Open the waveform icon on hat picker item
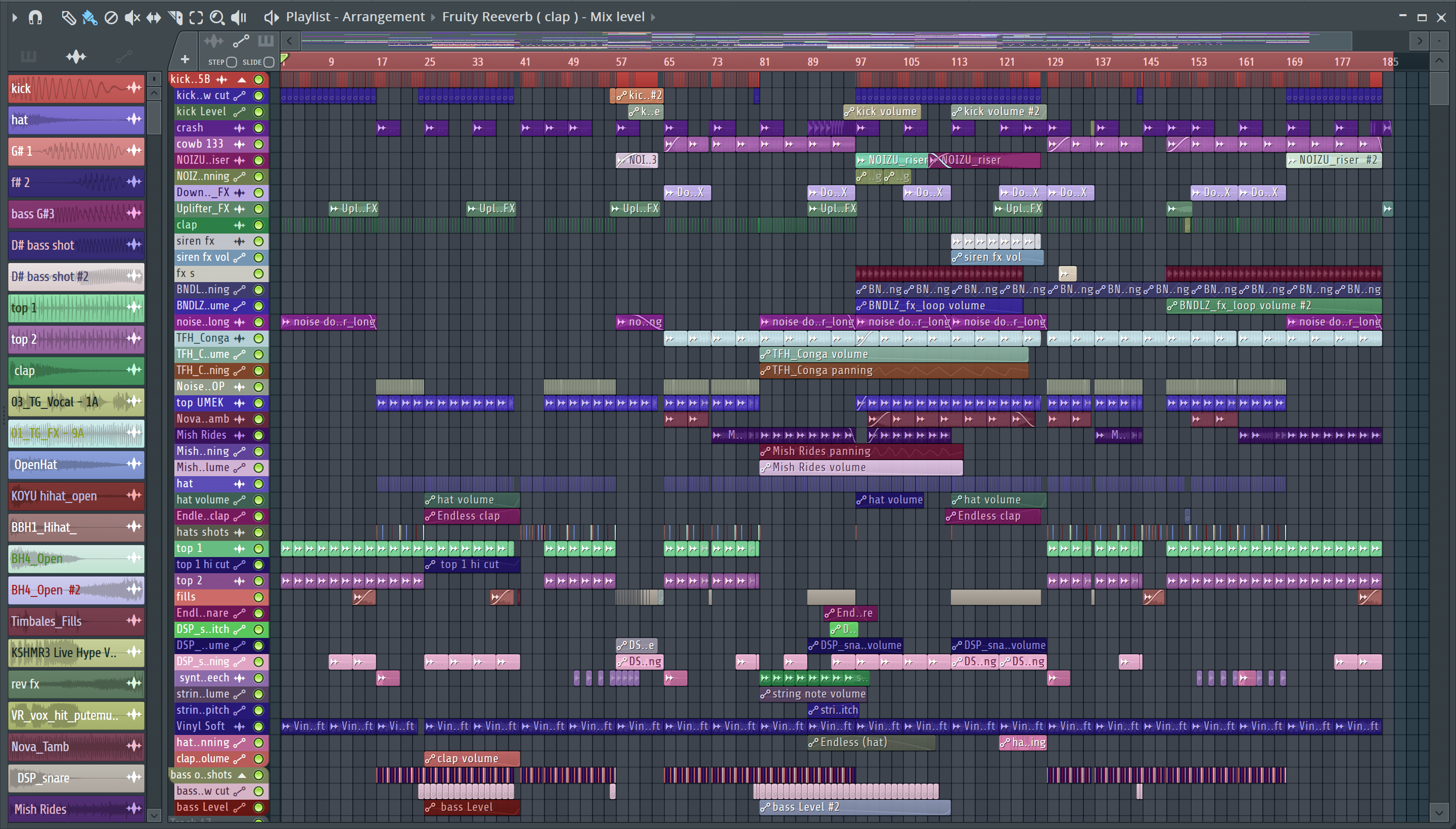 [x=134, y=119]
